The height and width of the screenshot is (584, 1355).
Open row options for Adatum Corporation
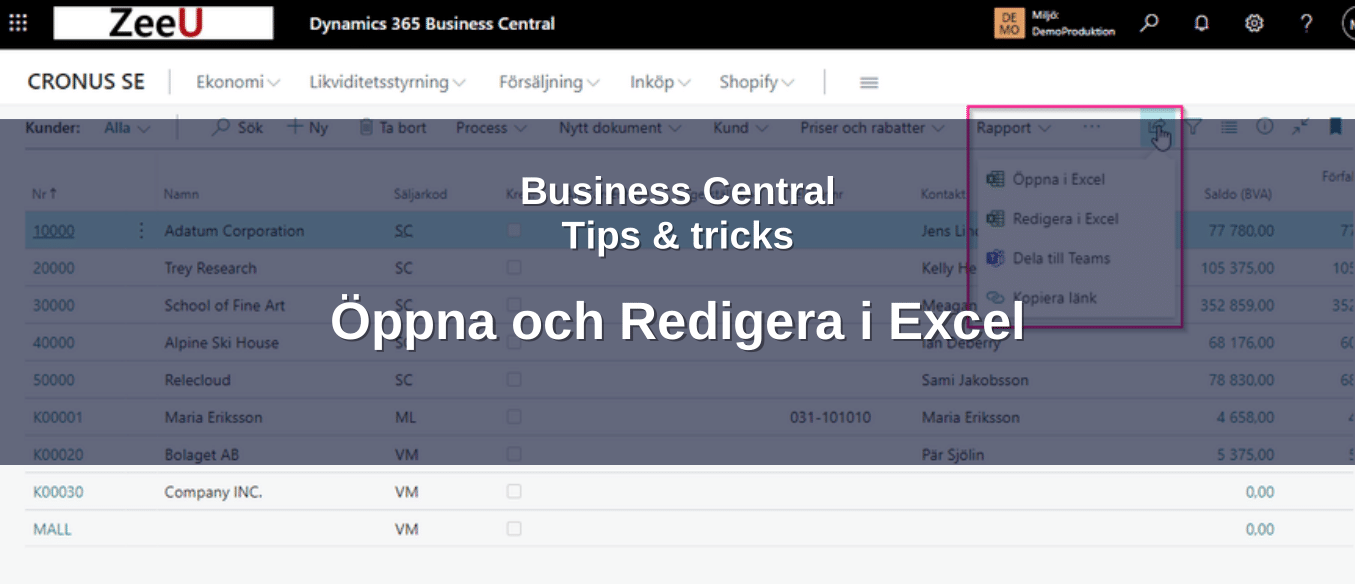click(141, 231)
